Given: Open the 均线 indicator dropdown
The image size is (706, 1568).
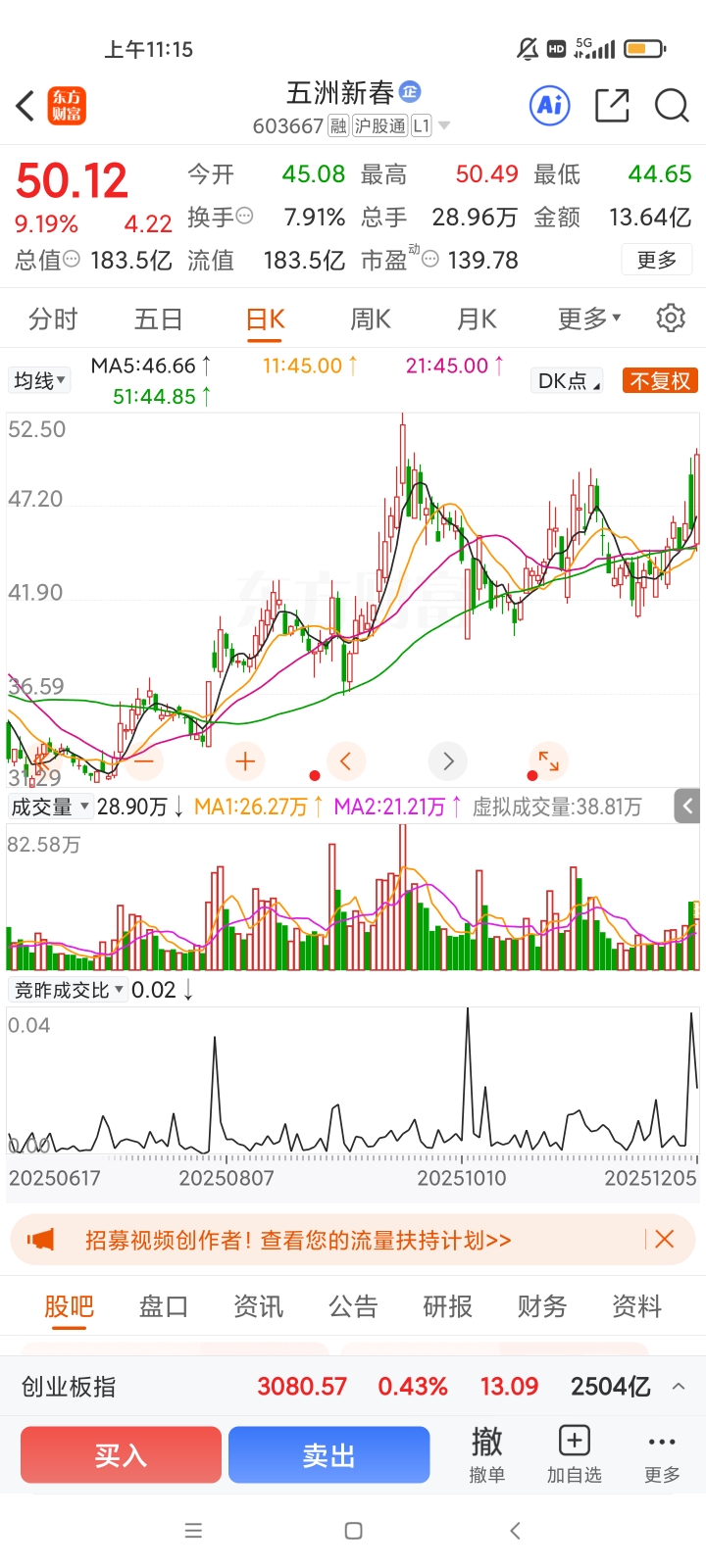Looking at the screenshot, I should pos(39,380).
